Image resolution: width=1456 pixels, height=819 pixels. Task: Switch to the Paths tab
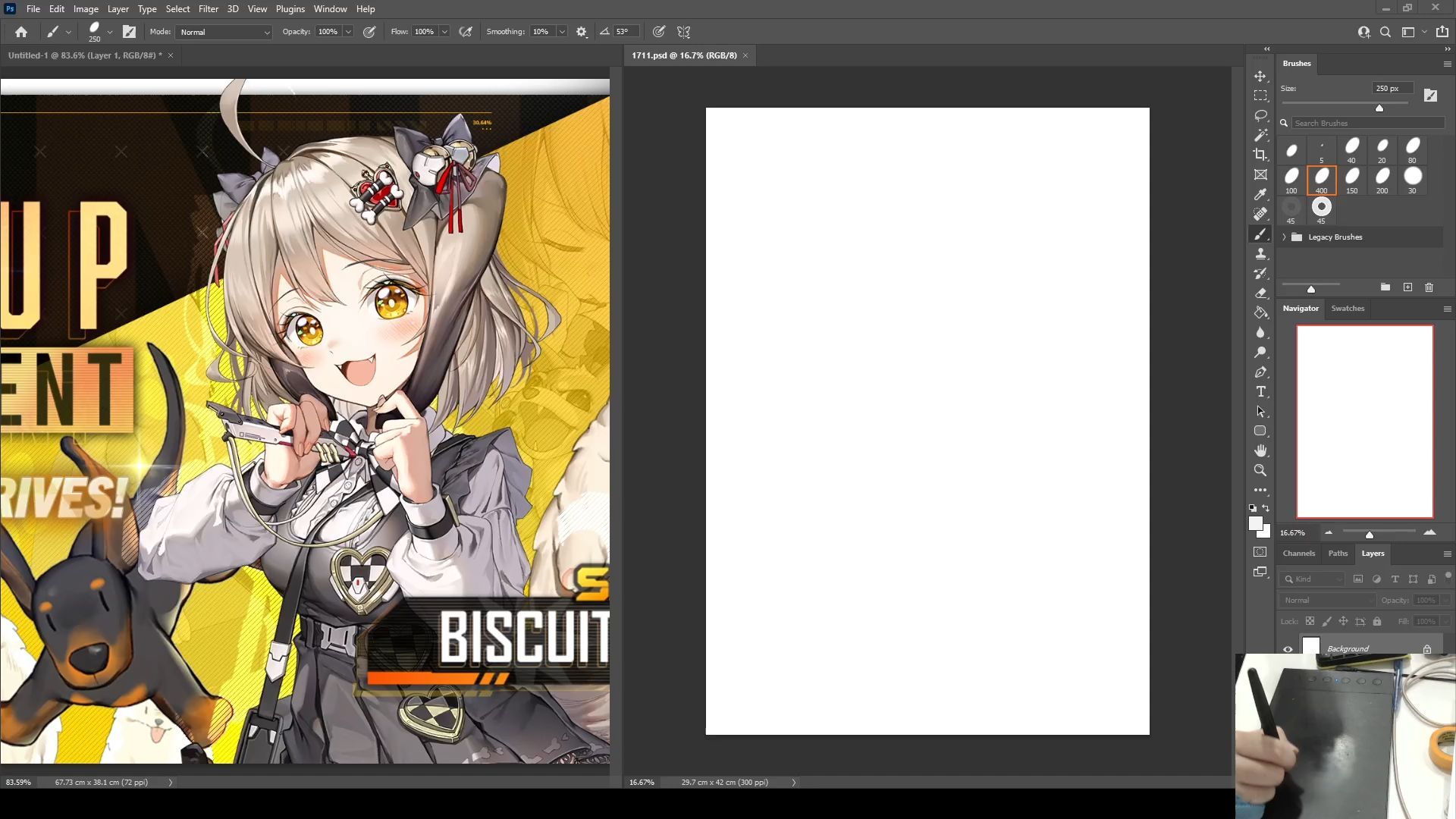click(x=1338, y=554)
